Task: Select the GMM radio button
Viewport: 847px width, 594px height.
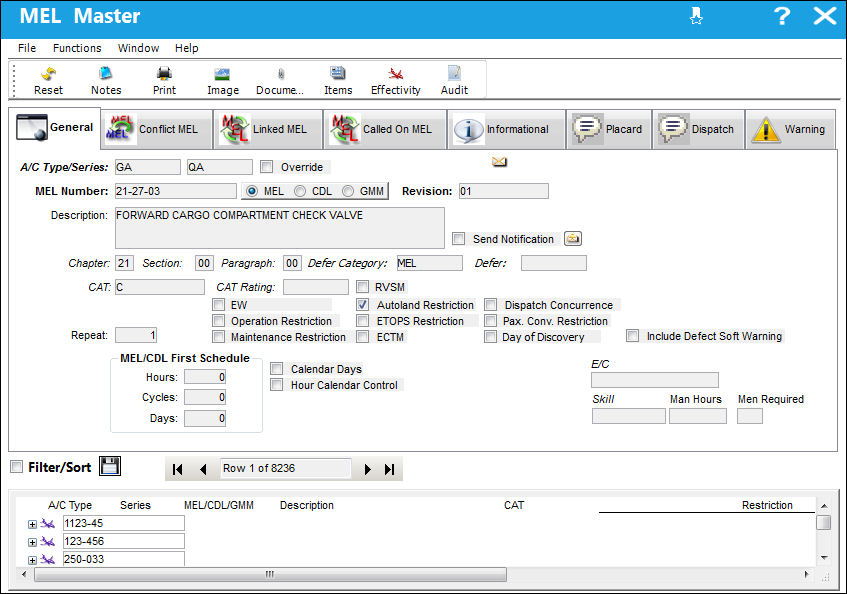Action: coord(348,191)
